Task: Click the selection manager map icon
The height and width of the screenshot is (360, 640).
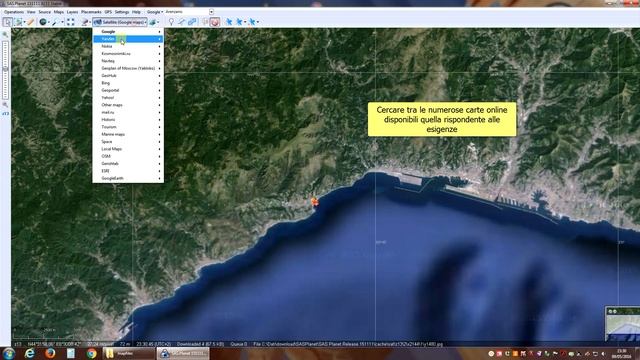Action: click(19, 22)
